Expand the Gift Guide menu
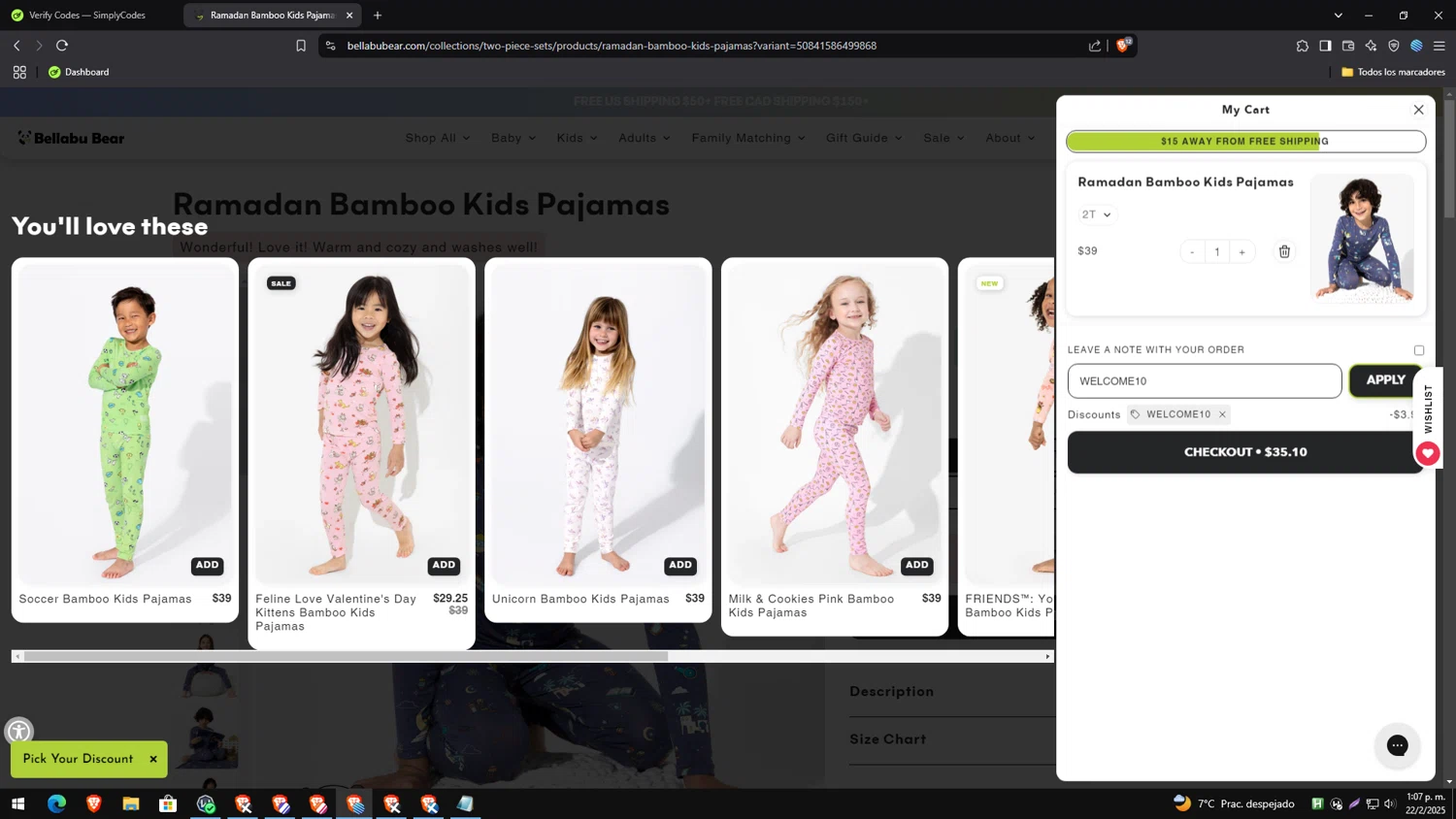This screenshot has height=819, width=1456. (864, 138)
